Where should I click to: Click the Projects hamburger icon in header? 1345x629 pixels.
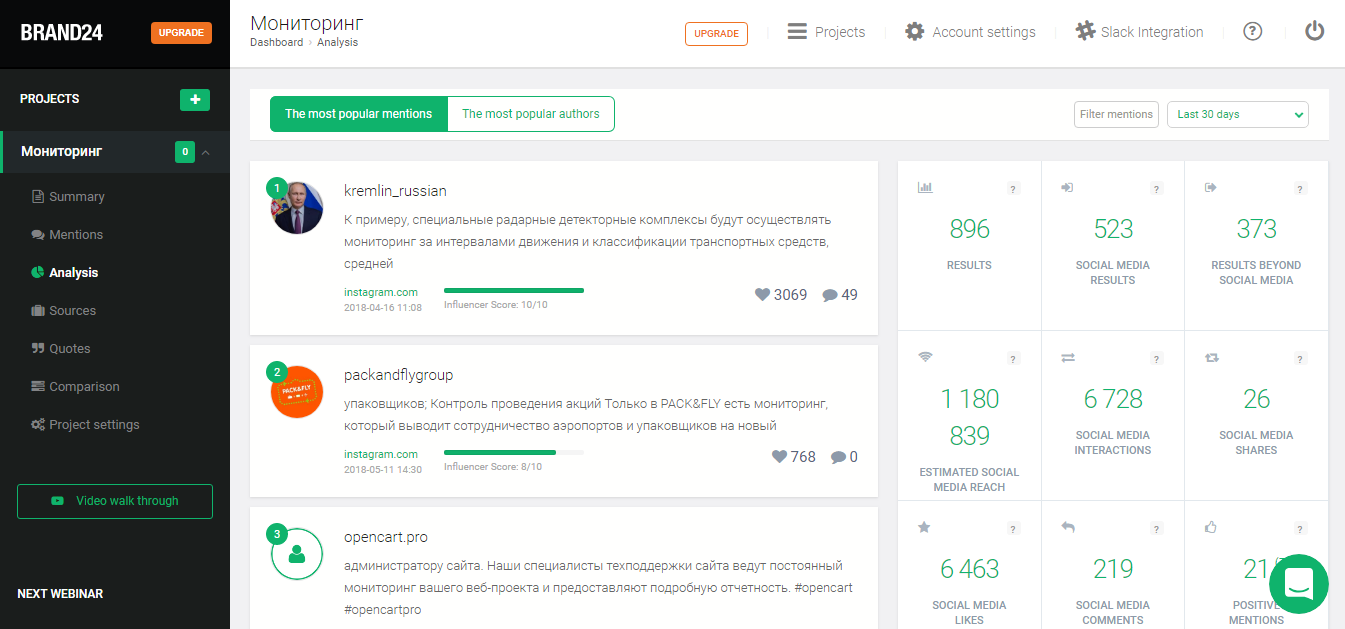pyautogui.click(x=797, y=31)
